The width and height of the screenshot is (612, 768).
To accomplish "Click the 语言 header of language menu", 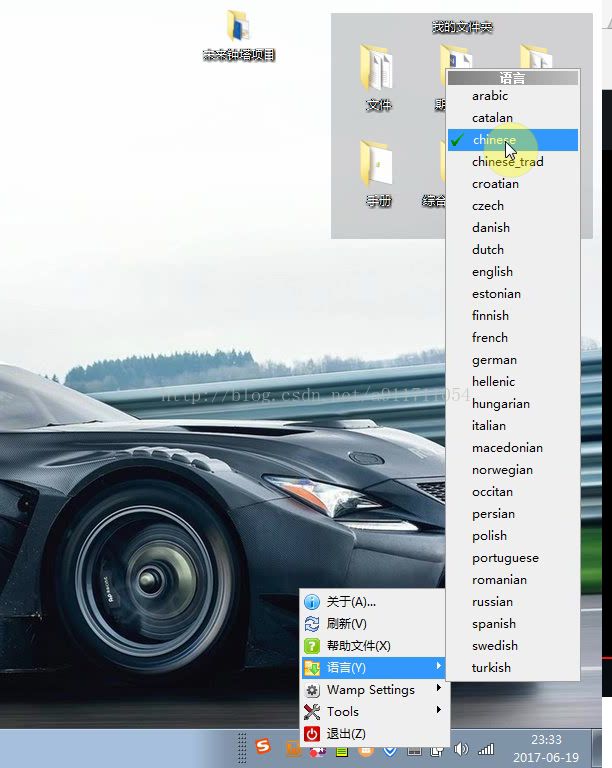I will (513, 78).
